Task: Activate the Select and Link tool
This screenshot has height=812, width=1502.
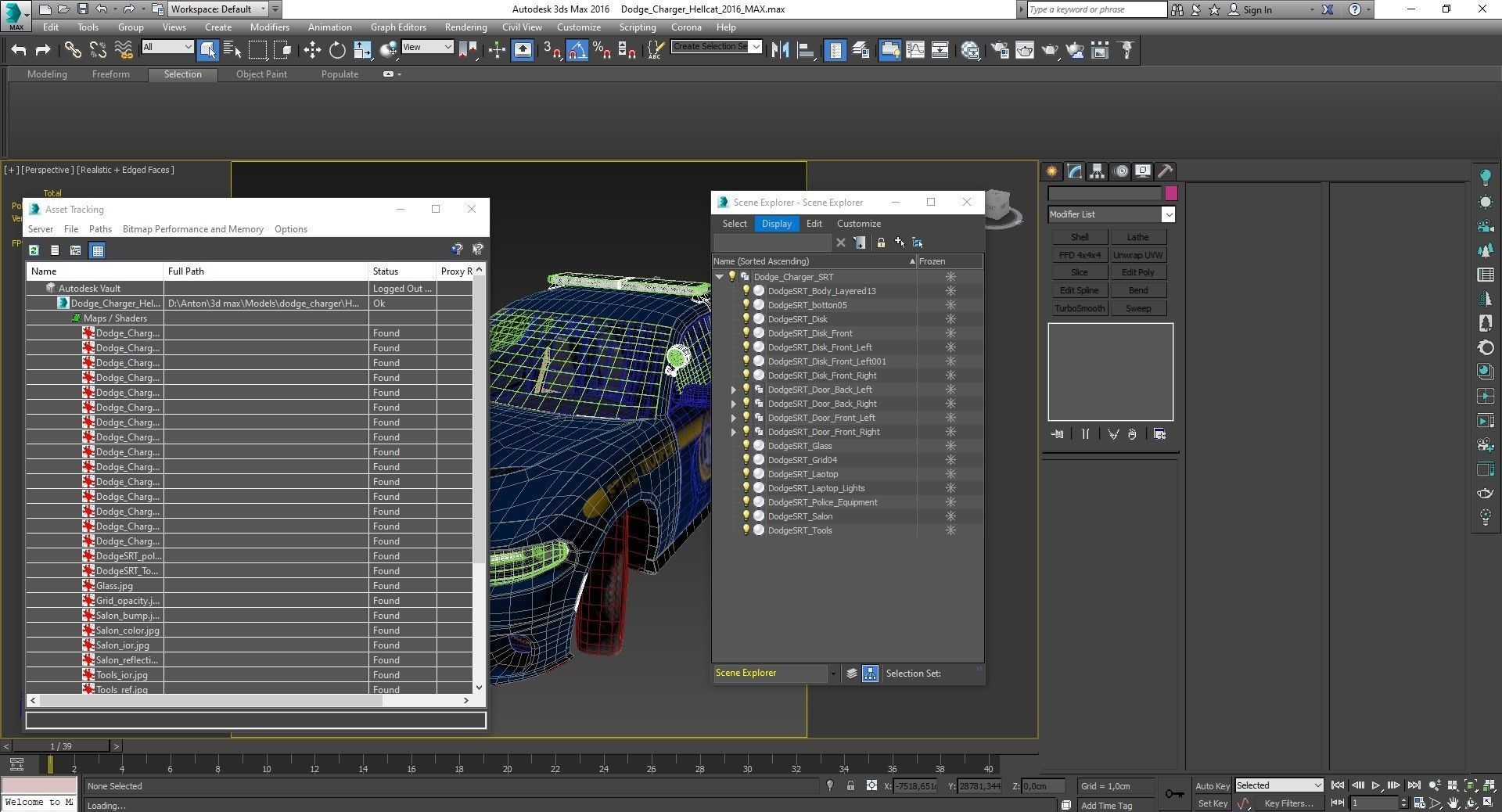Action: point(73,51)
